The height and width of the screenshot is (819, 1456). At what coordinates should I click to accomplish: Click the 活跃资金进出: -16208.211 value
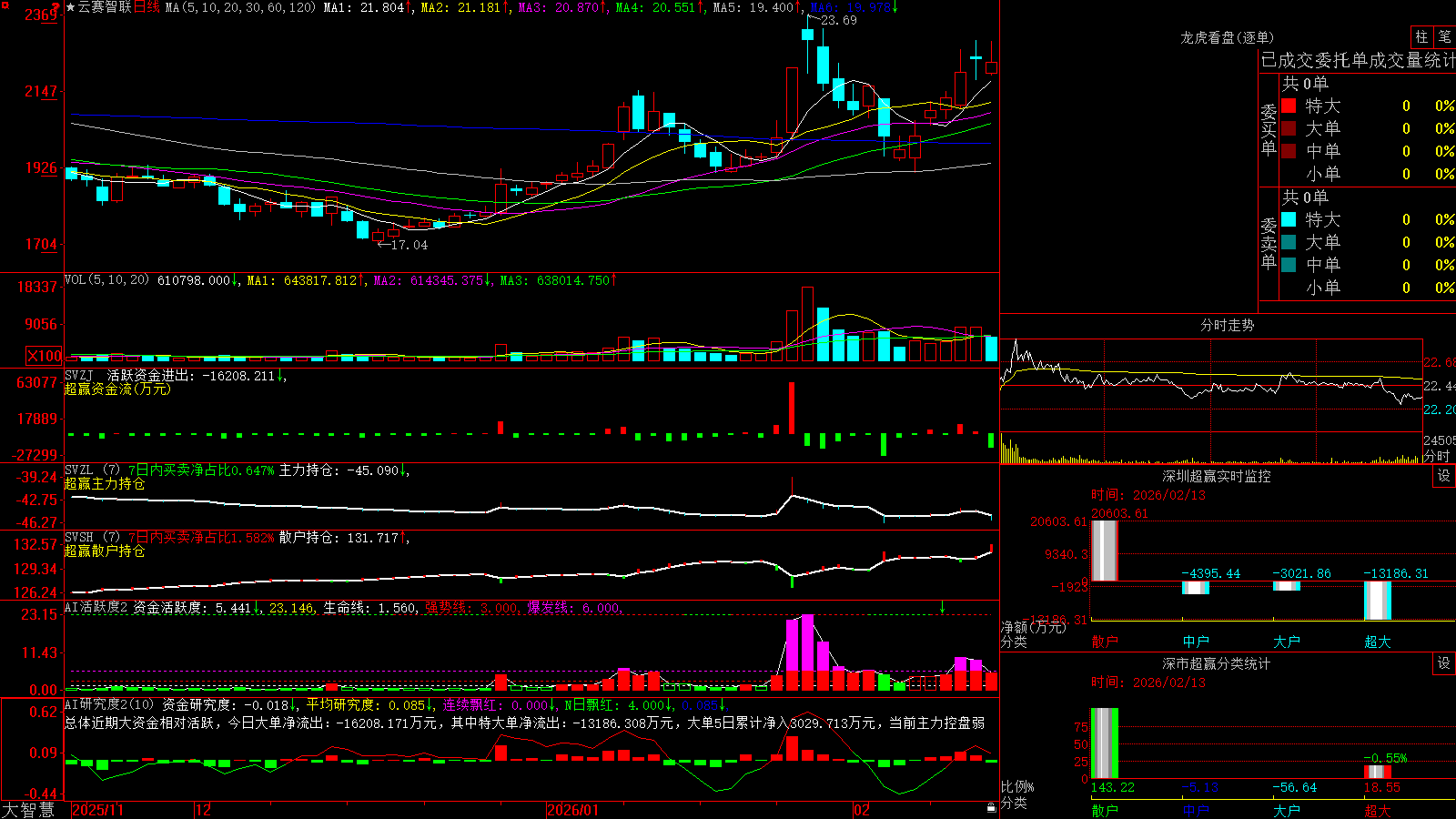point(191,376)
